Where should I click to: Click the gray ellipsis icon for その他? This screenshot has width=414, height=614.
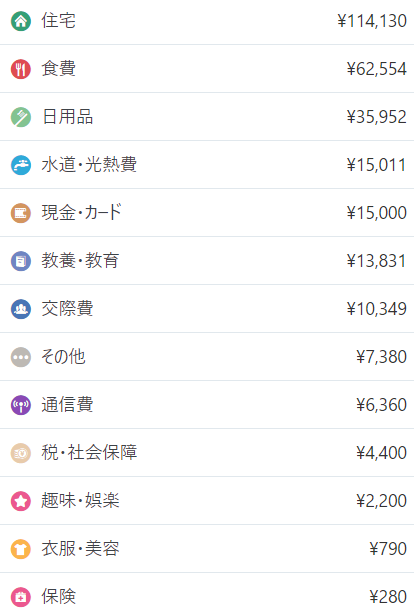coord(21,357)
